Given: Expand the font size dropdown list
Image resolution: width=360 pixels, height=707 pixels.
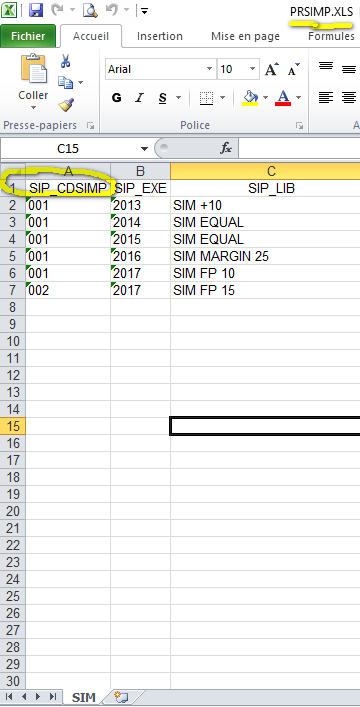Looking at the screenshot, I should point(252,69).
